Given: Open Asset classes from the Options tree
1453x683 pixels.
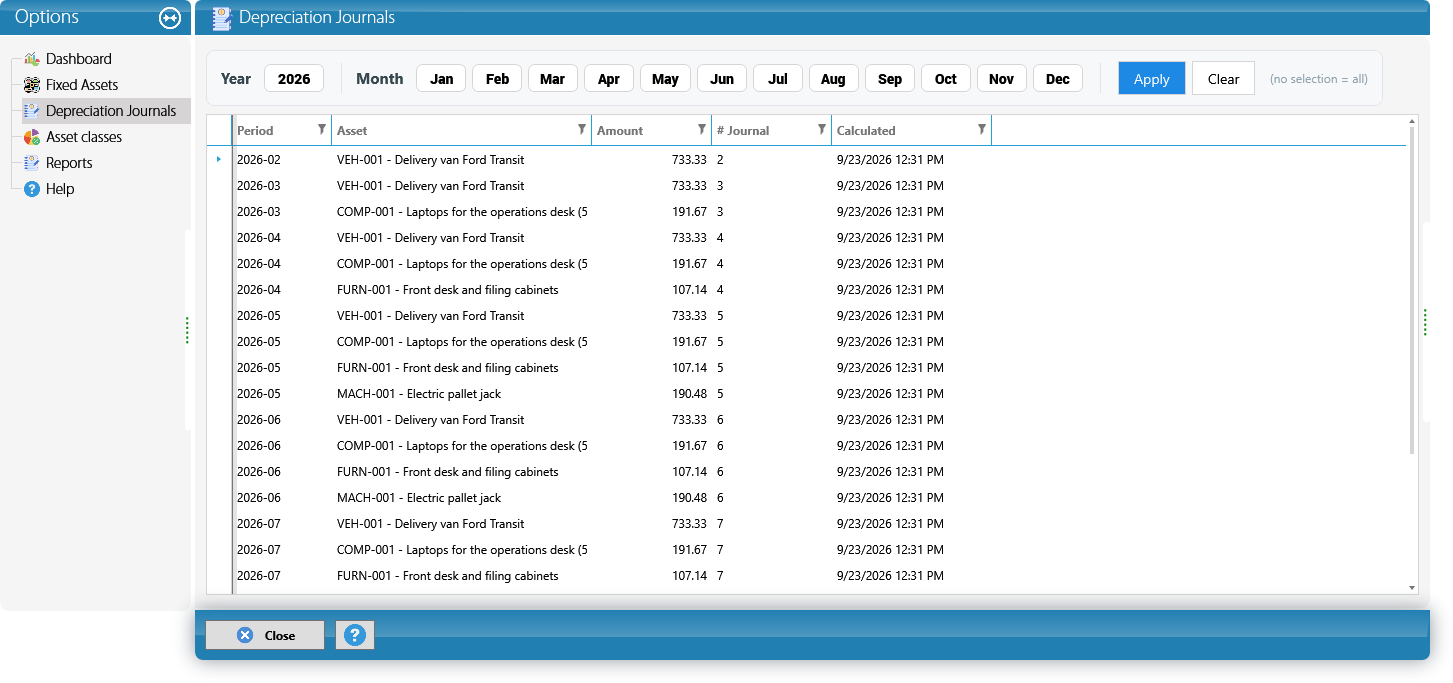Looking at the screenshot, I should click(x=84, y=137).
